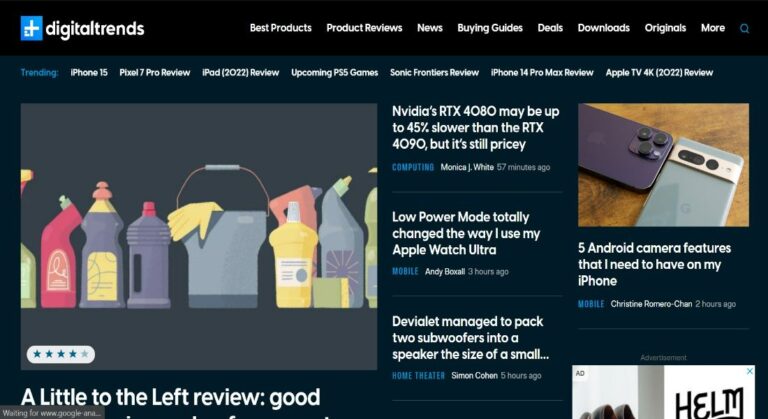This screenshot has height=419, width=768.
Task: Open the A Little to the Left review headline
Action: click(x=170, y=401)
